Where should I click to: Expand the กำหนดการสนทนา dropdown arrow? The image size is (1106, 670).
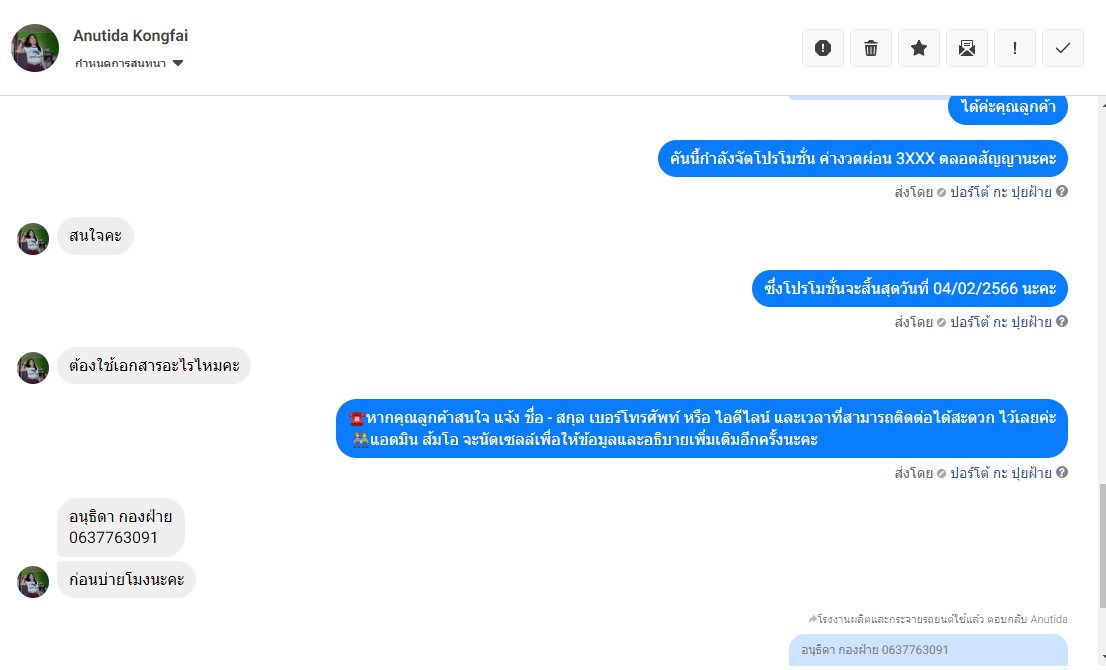click(178, 63)
